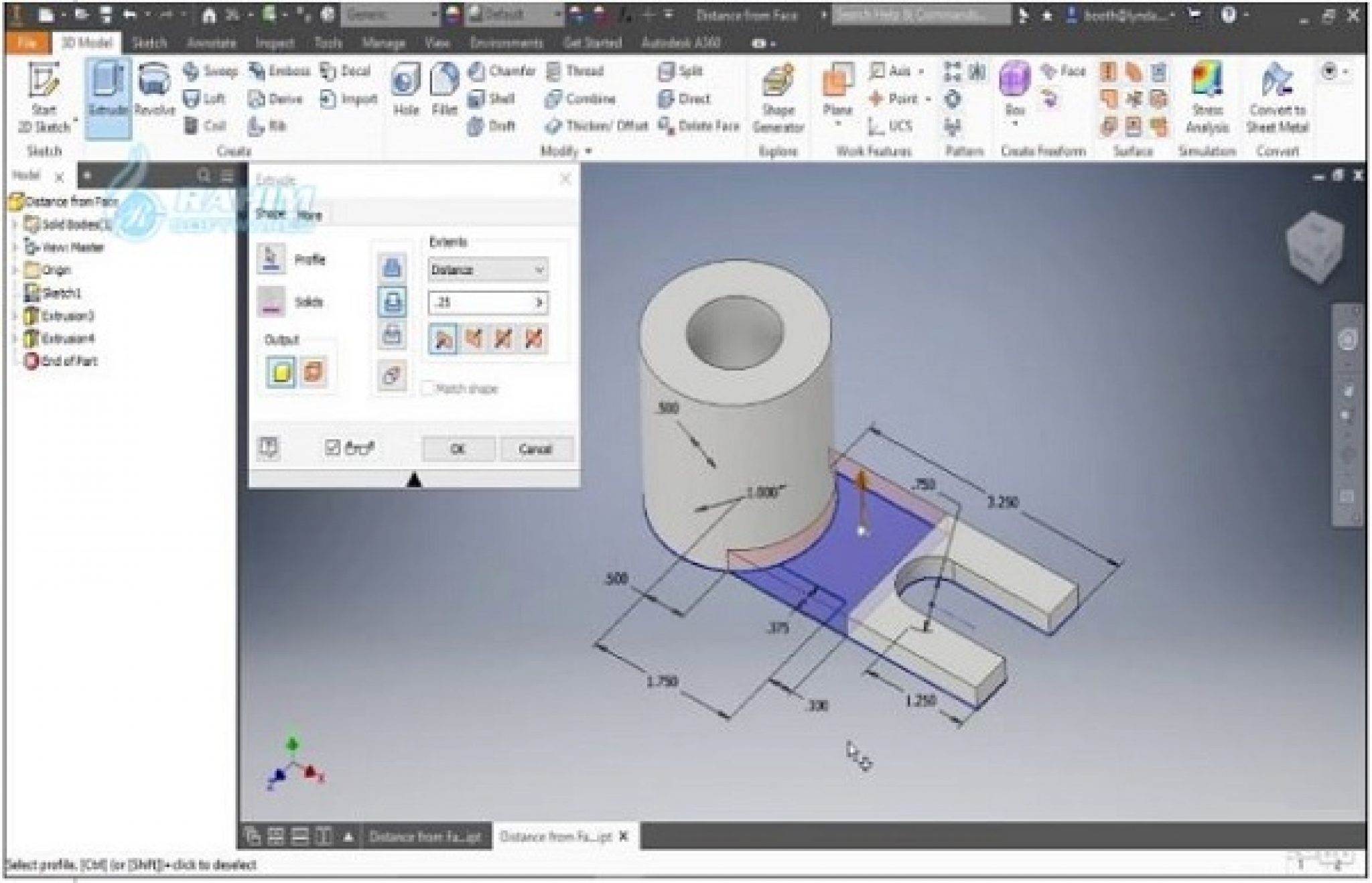1372x883 pixels.
Task: Click Cancel in the Extrude dialog
Action: coord(535,449)
